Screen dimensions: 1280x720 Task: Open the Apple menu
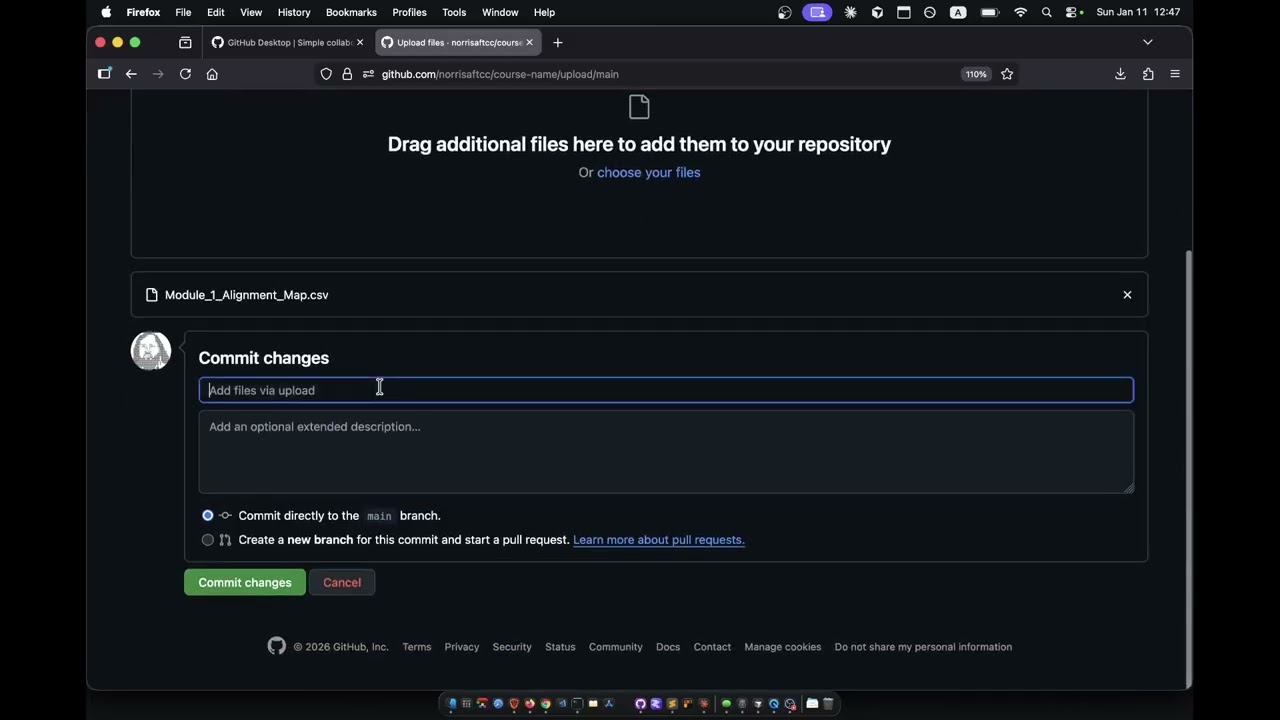[106, 12]
